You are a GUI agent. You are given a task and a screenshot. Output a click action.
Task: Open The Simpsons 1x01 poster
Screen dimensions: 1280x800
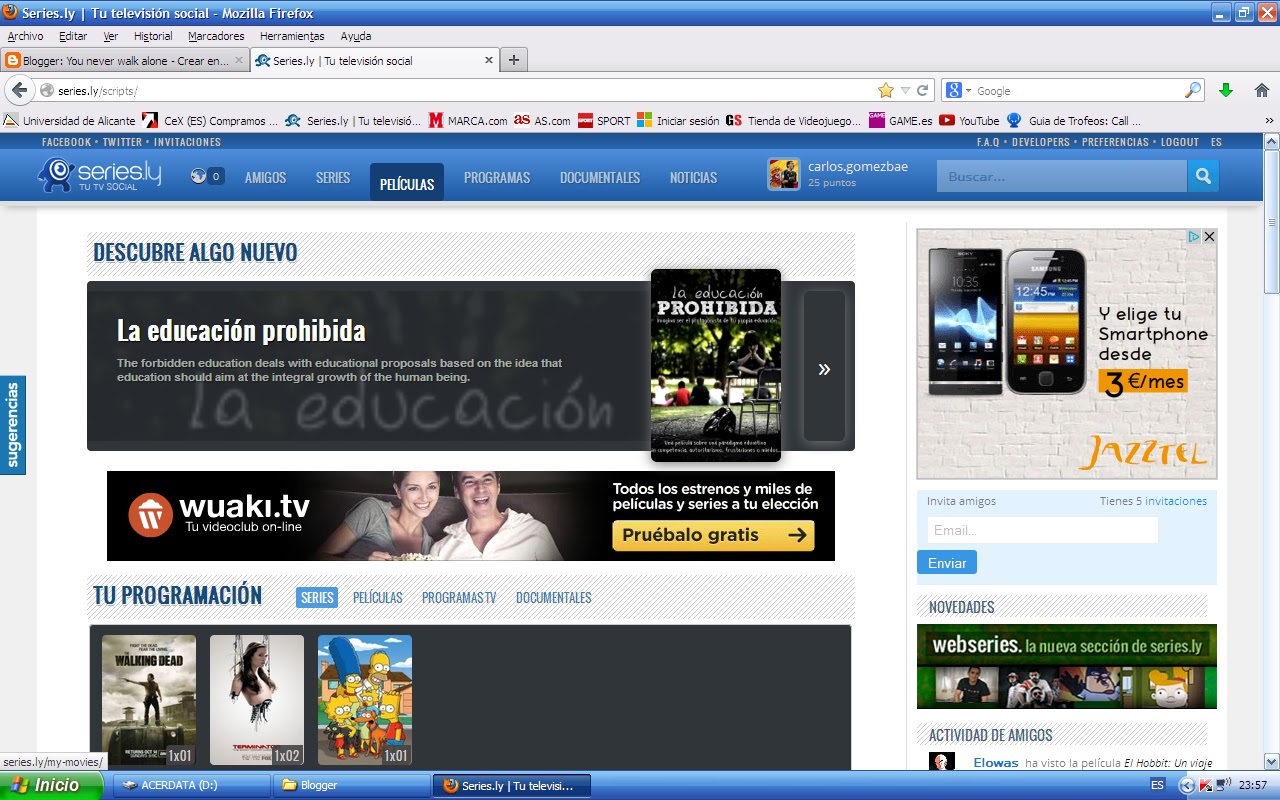click(x=365, y=700)
